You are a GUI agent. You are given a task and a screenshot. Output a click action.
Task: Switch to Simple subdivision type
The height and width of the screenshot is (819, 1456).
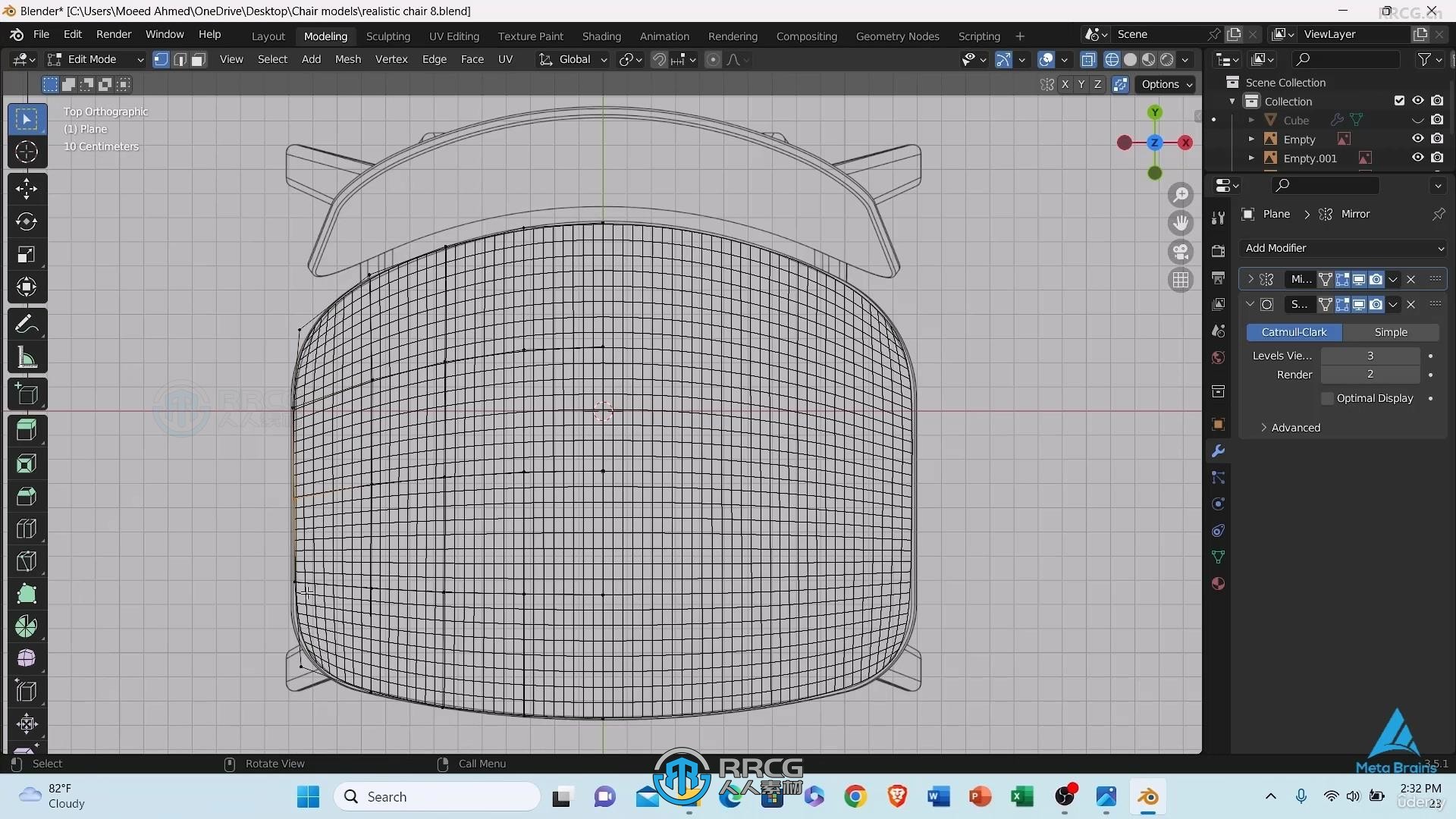[x=1390, y=331]
